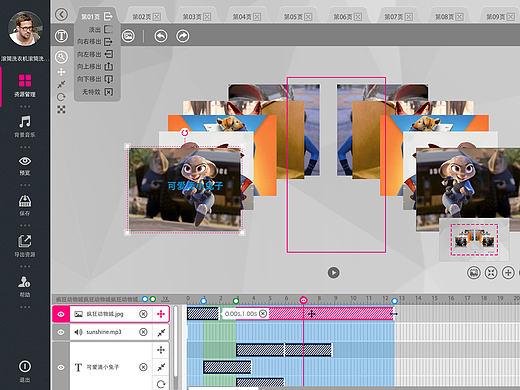Click the mini-map overview thumbnail
The width and height of the screenshot is (520, 390).
[474, 240]
